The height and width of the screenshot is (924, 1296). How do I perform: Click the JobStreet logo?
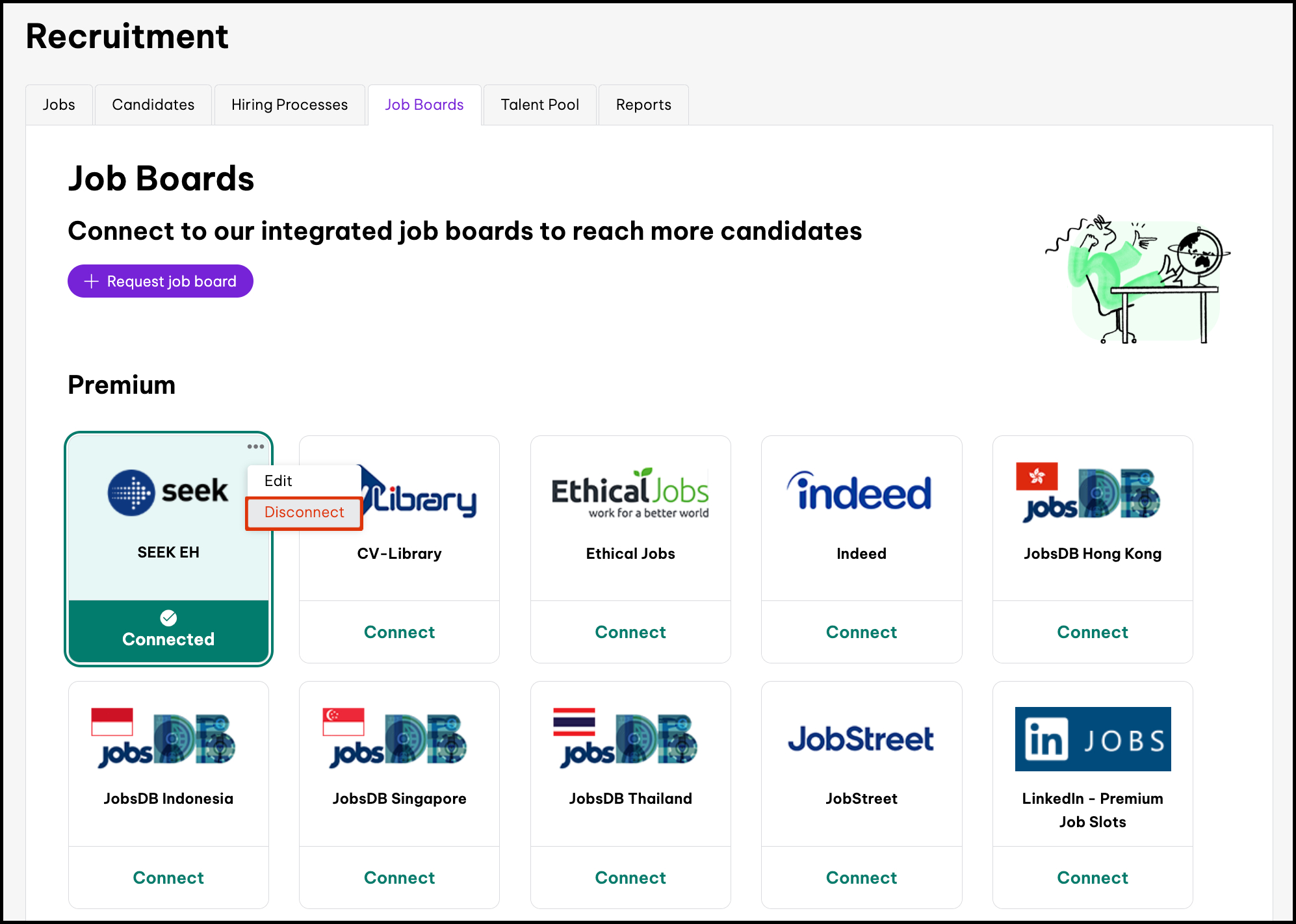click(861, 739)
